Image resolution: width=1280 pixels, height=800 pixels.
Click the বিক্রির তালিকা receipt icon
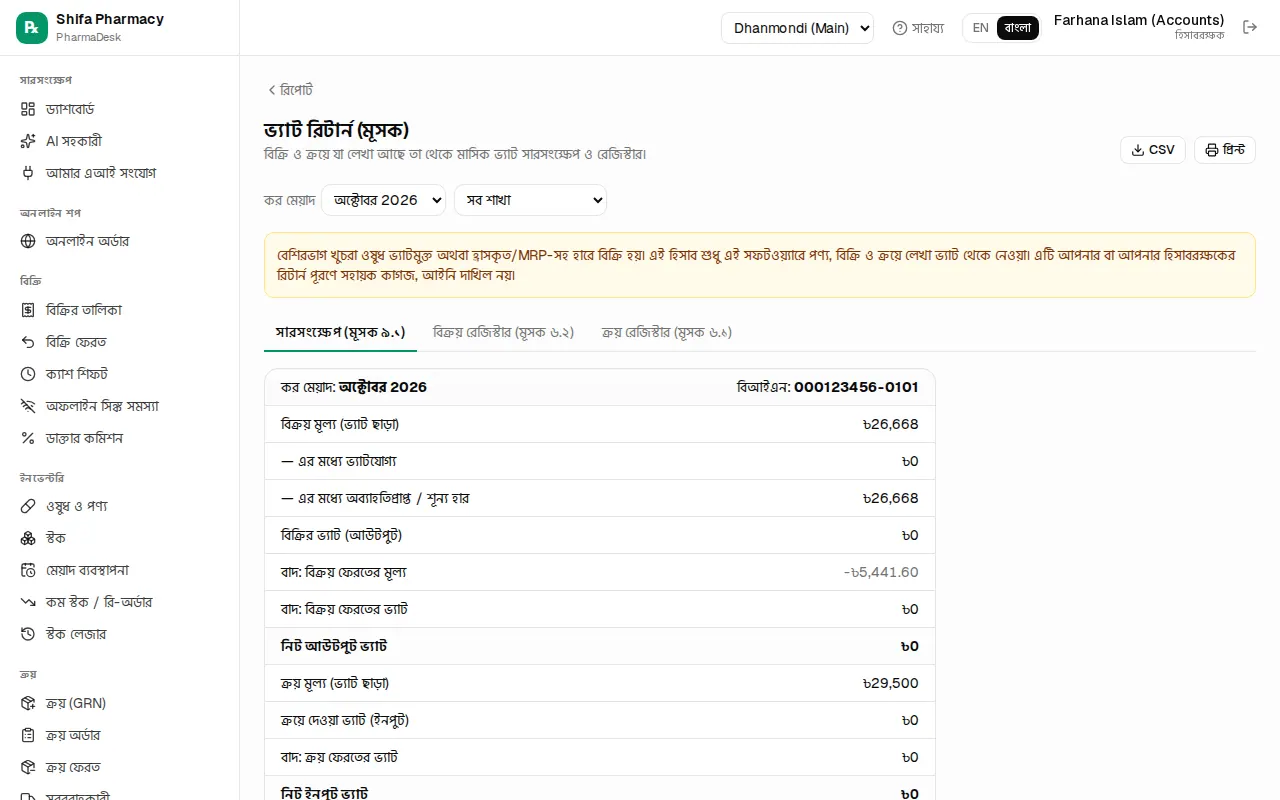[x=28, y=310]
